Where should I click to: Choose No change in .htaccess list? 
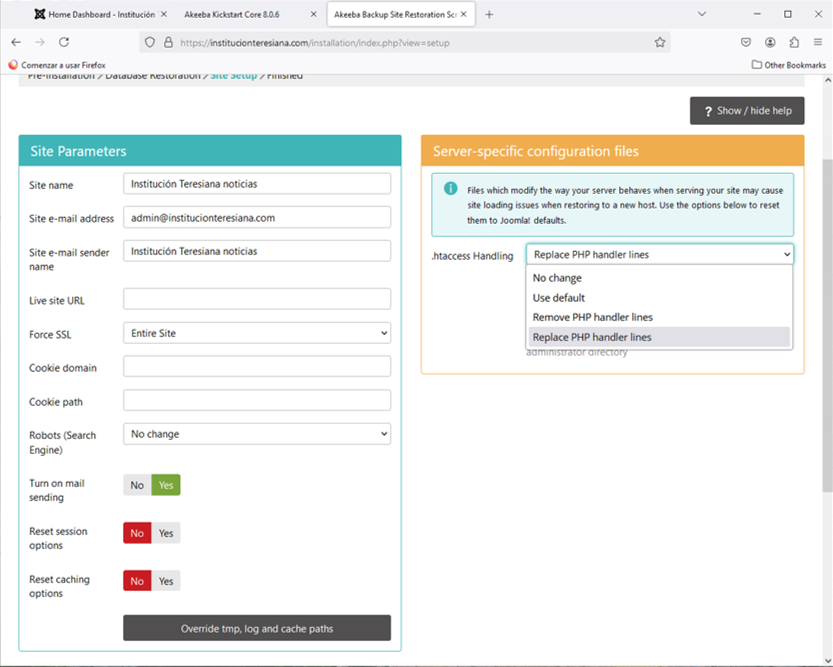(659, 278)
